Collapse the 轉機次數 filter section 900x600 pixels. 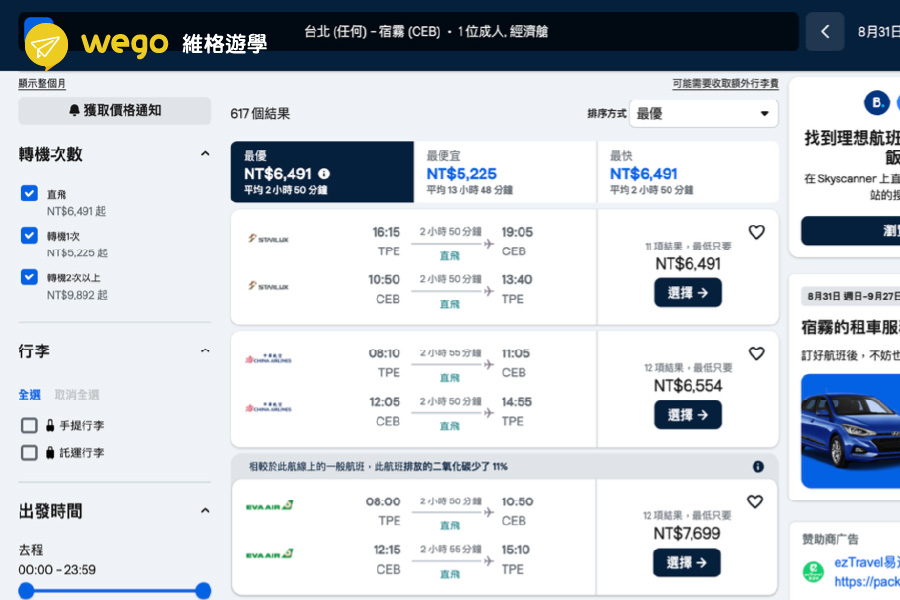pos(205,154)
